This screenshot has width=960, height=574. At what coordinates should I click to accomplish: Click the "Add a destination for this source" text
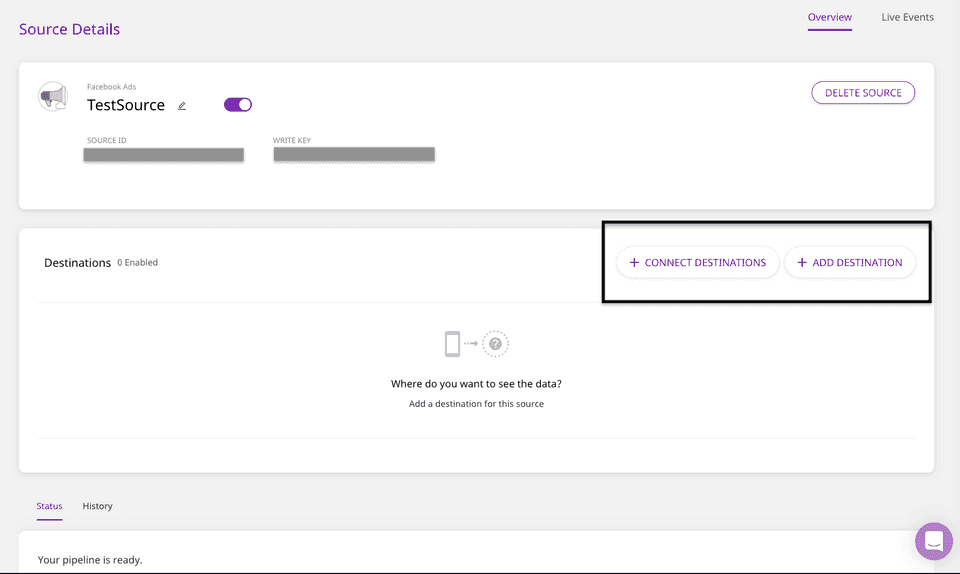coord(476,404)
